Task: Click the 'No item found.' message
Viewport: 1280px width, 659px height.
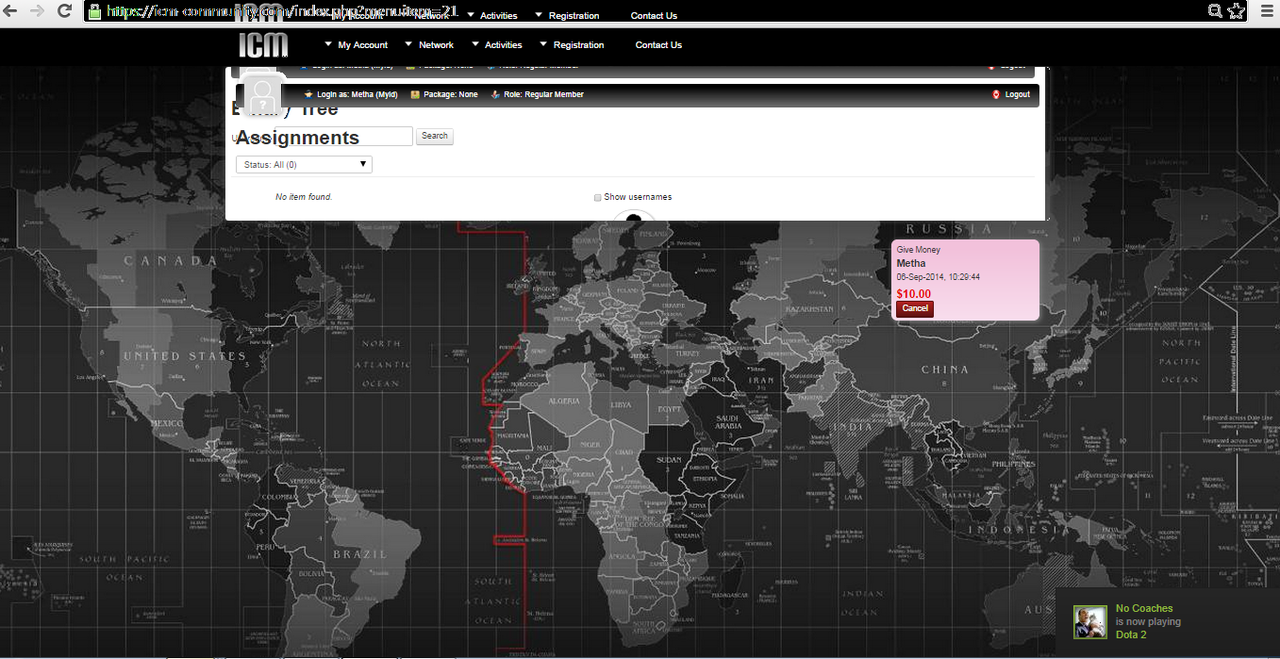Action: [x=304, y=197]
